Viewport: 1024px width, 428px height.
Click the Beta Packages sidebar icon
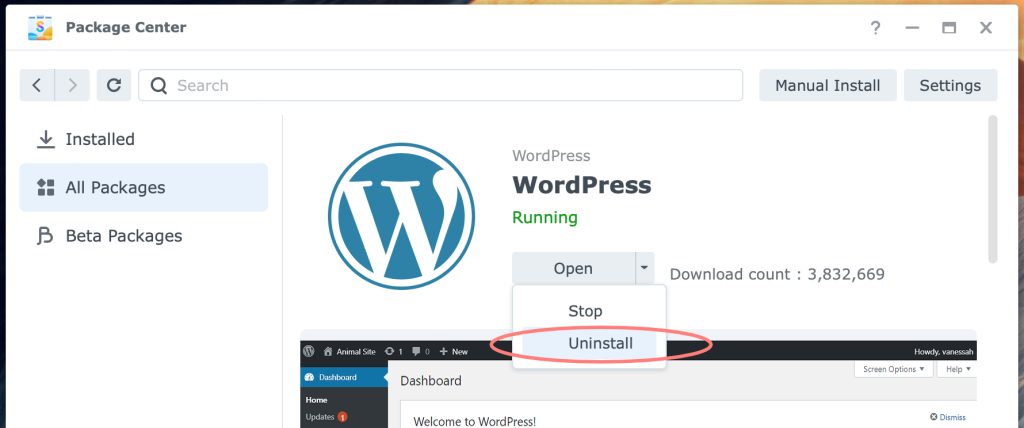coord(45,236)
